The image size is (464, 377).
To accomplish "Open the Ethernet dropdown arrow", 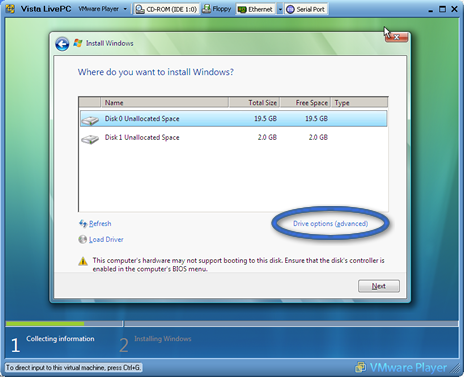I will click(x=280, y=9).
